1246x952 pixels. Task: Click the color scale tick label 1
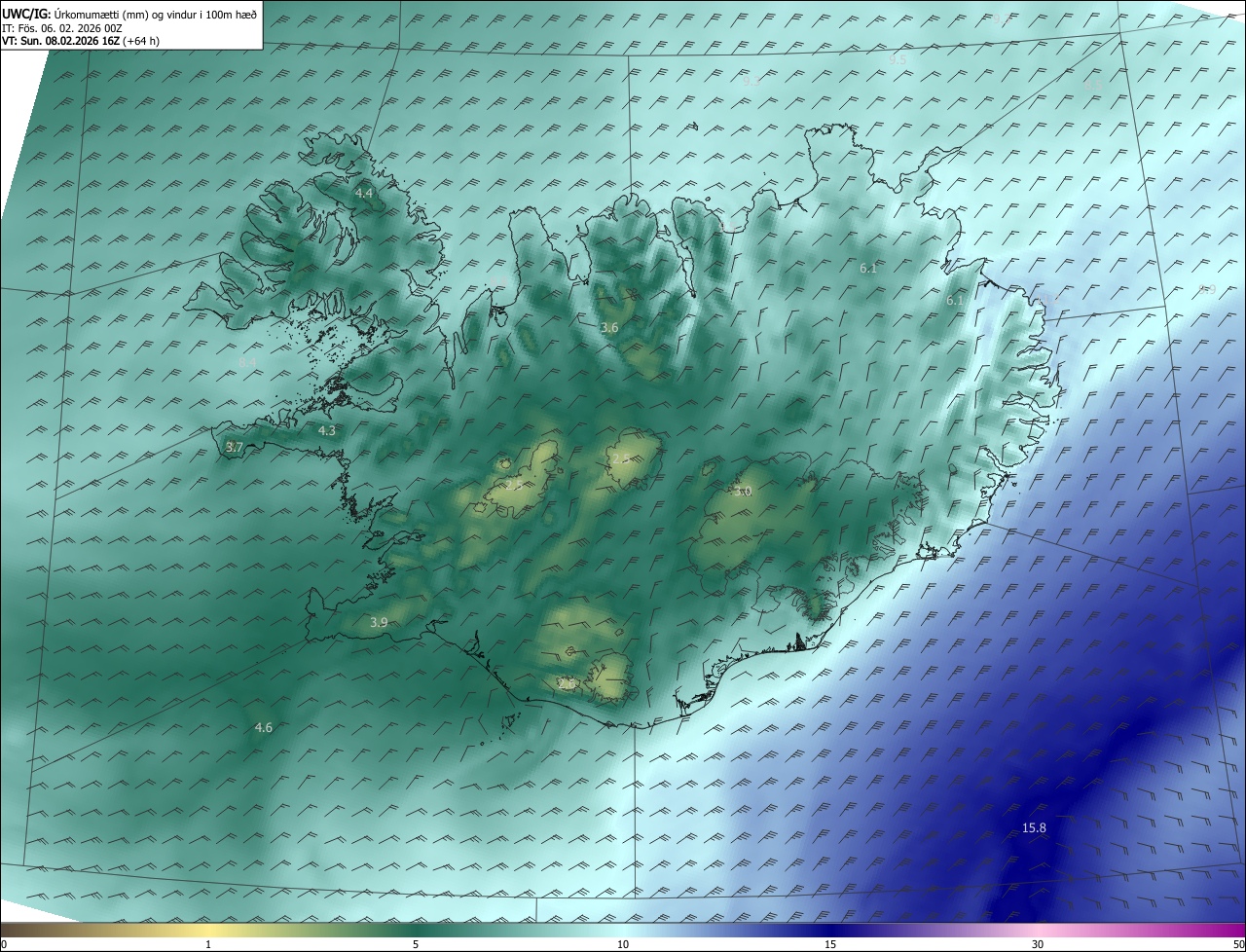pos(208,944)
